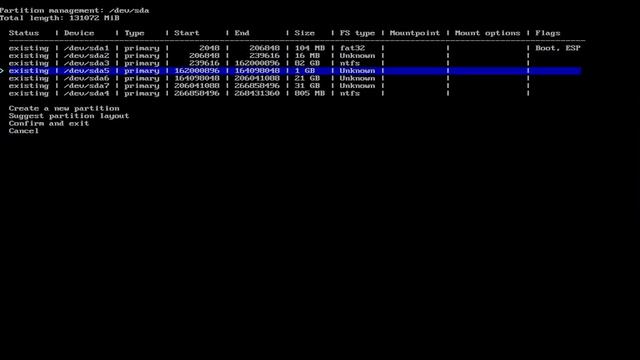Click the 21 GB size cell
640x360 pixels.
click(307, 78)
